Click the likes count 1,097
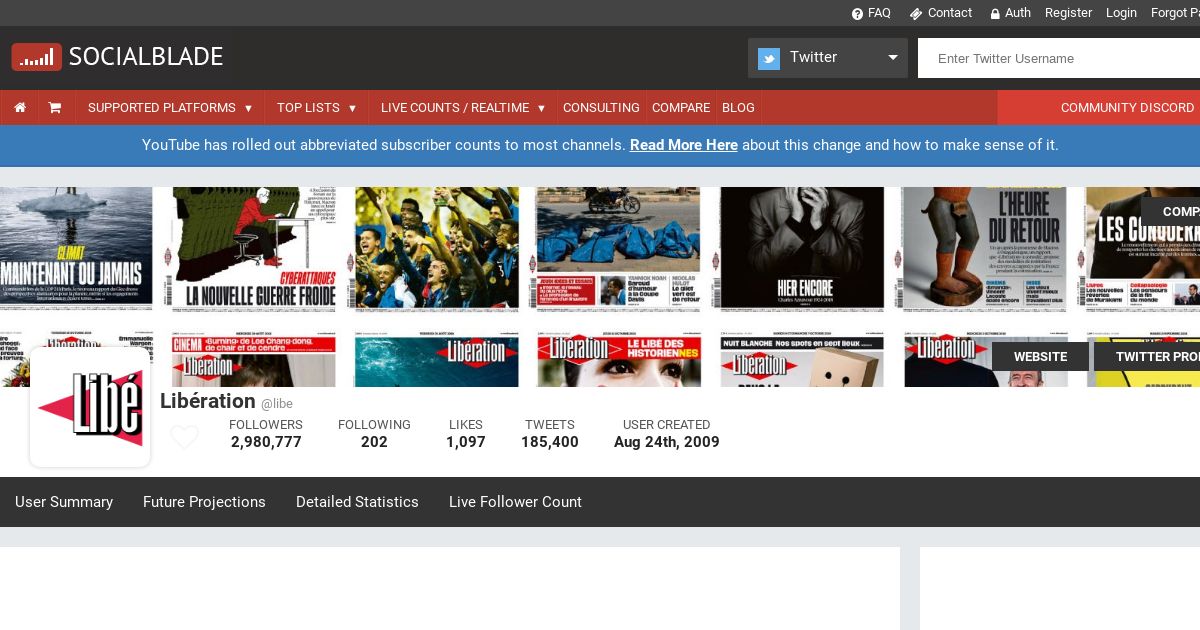 [466, 442]
